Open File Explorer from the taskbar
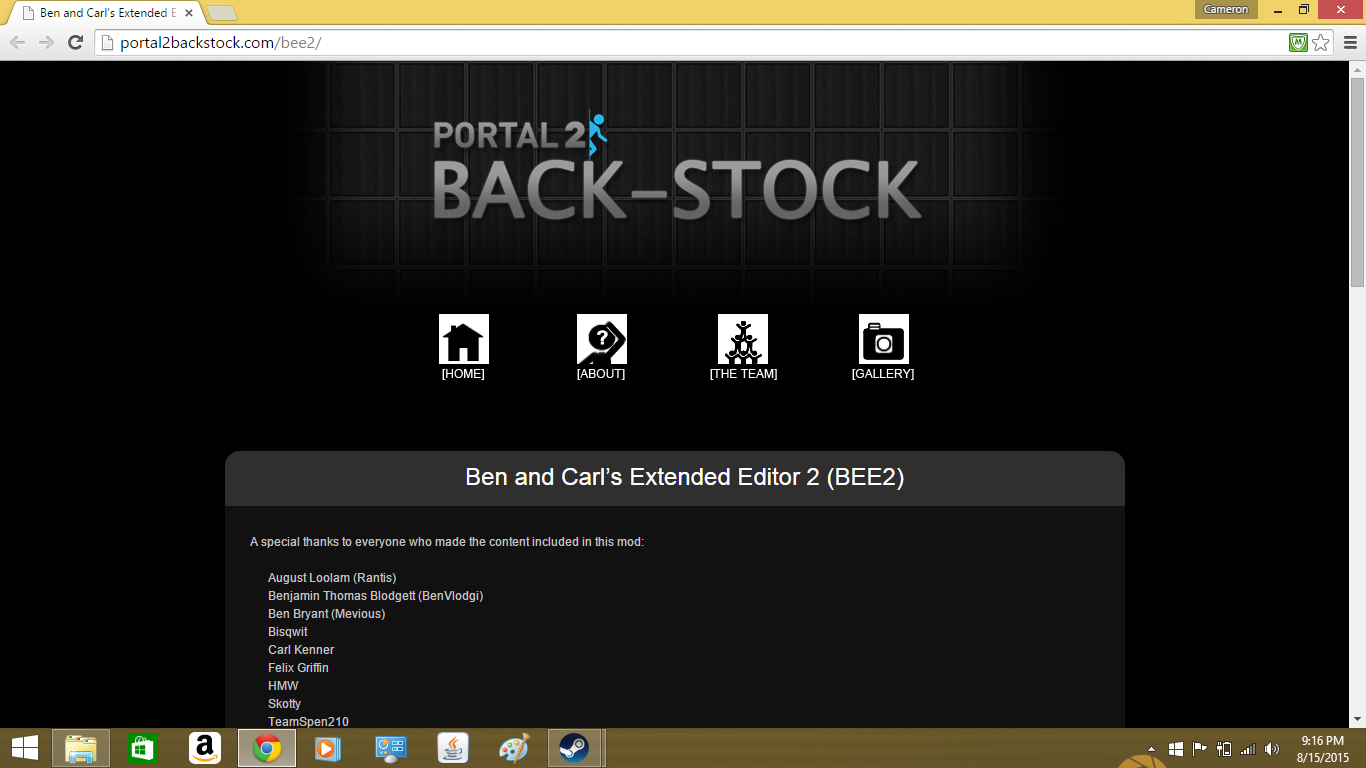The width and height of the screenshot is (1366, 768). tap(81, 748)
